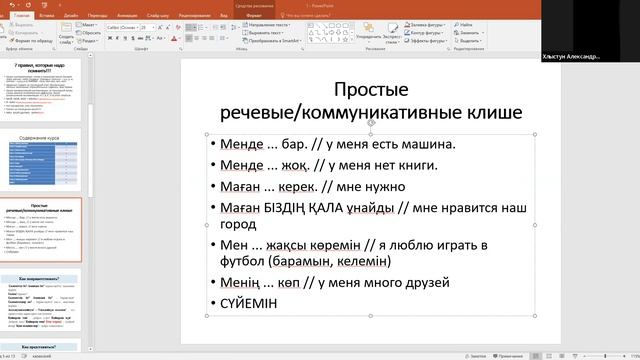Click Упорядочить (Arrange) button

[x=369, y=33]
